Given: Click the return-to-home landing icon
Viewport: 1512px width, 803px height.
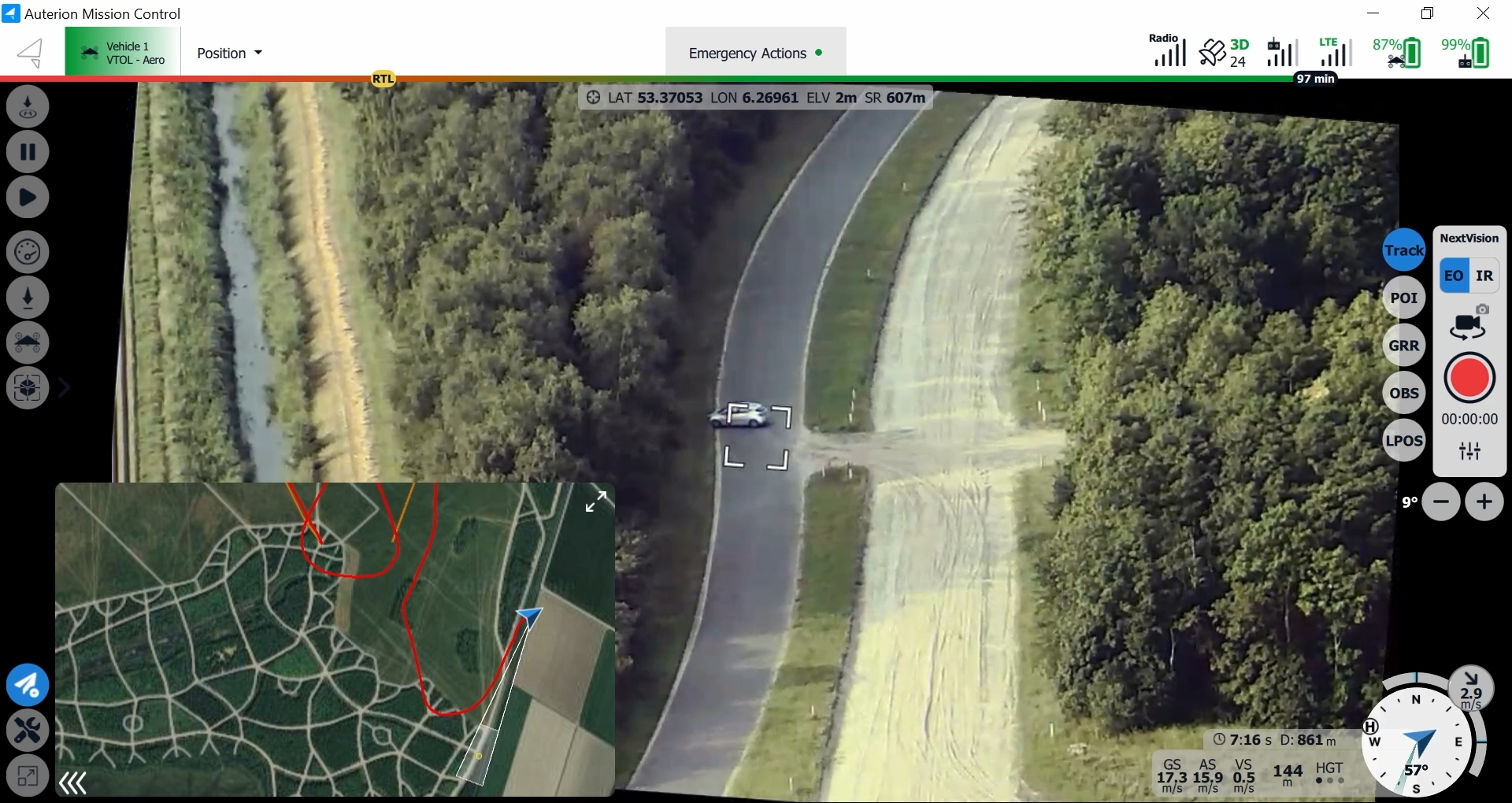Looking at the screenshot, I should tap(28, 107).
